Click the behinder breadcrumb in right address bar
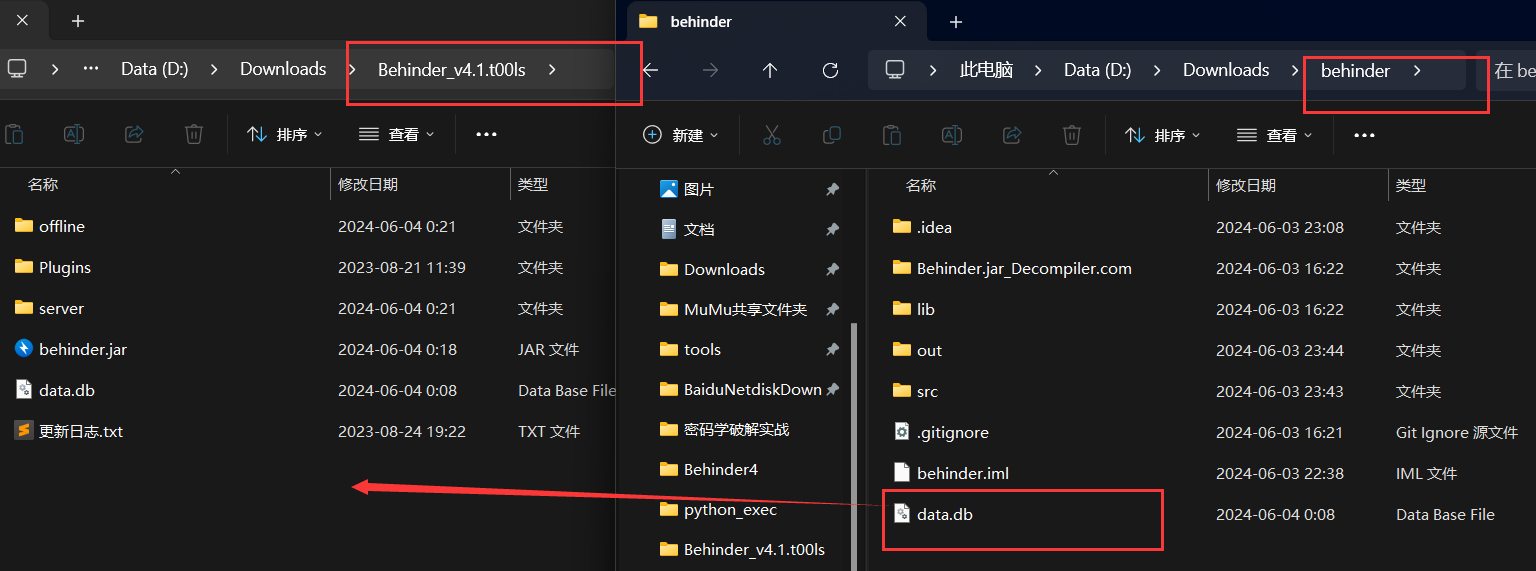The width and height of the screenshot is (1536, 571). pyautogui.click(x=1355, y=70)
